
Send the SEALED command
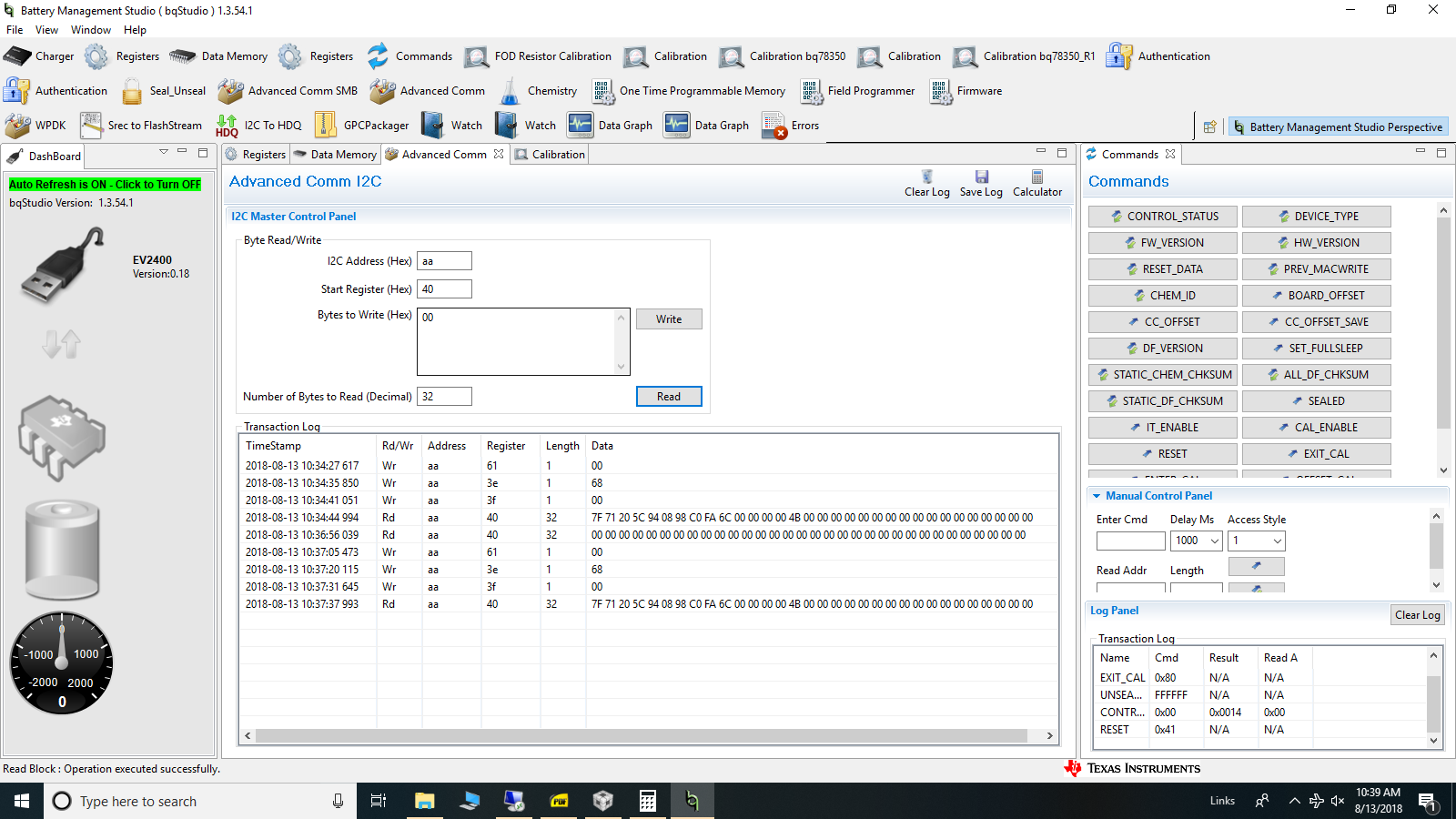click(x=1317, y=401)
